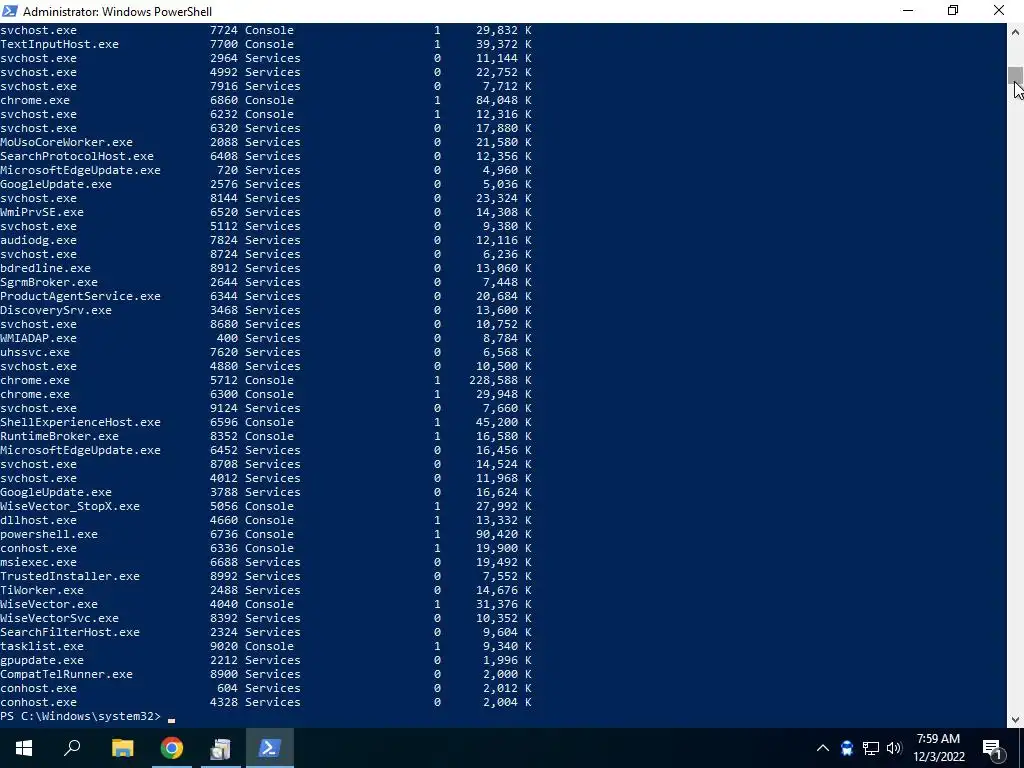The image size is (1024, 768).
Task: Click msiexec.exe process name
Action: point(39,562)
